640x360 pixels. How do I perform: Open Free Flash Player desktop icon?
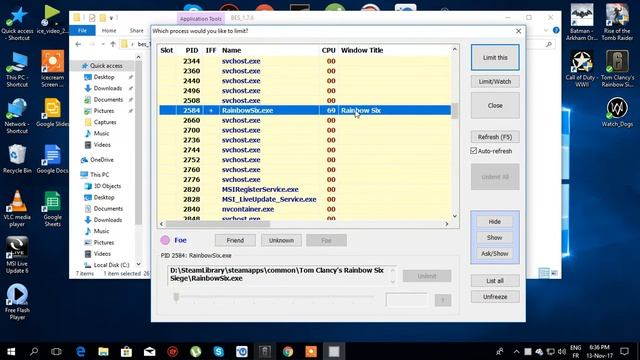coord(17,301)
